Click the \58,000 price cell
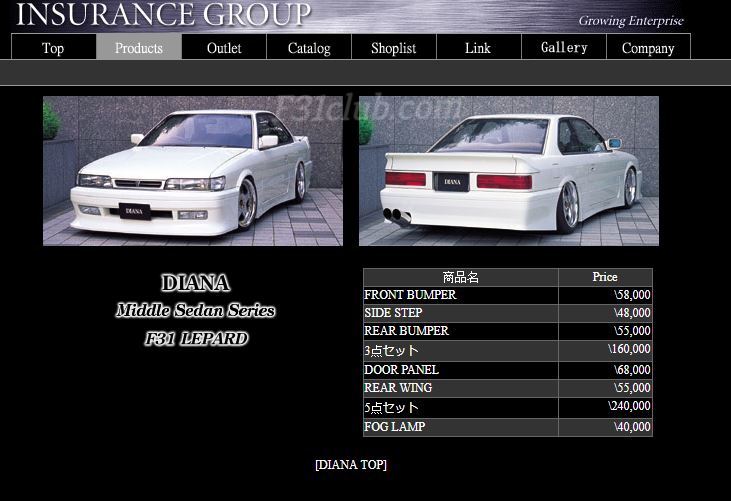The width and height of the screenshot is (731, 501). tap(605, 295)
